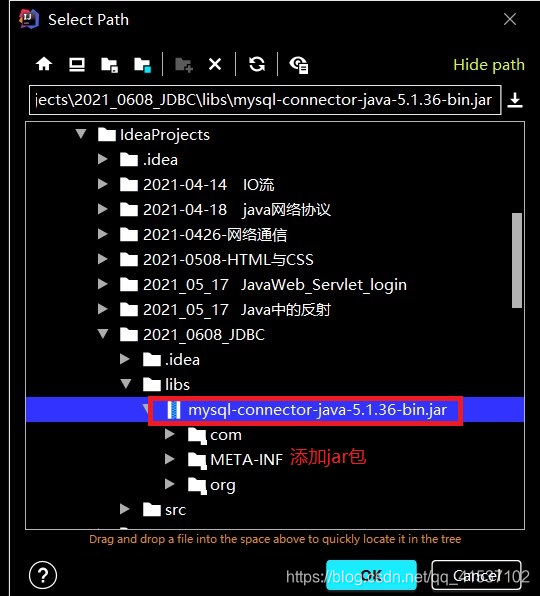This screenshot has height=596, width=540.
Task: Expand the JavaWeb_Servlet_login folder arrow
Action: [x=103, y=284]
